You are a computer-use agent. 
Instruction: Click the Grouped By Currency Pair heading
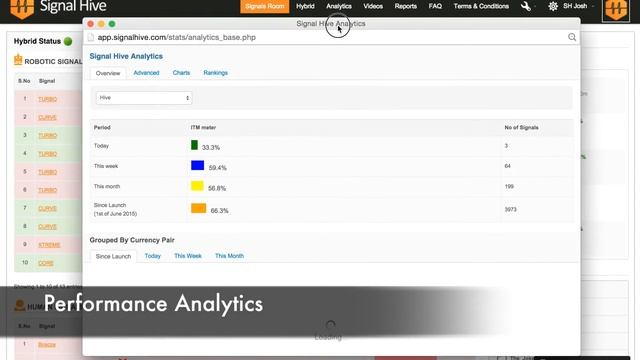(132, 240)
